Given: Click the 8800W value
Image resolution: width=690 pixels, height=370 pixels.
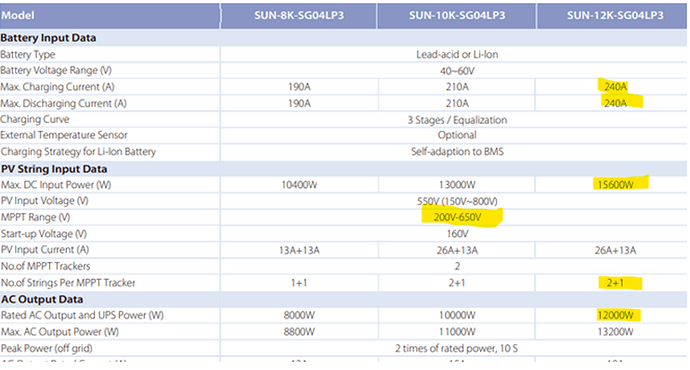Looking at the screenshot, I should [299, 332].
